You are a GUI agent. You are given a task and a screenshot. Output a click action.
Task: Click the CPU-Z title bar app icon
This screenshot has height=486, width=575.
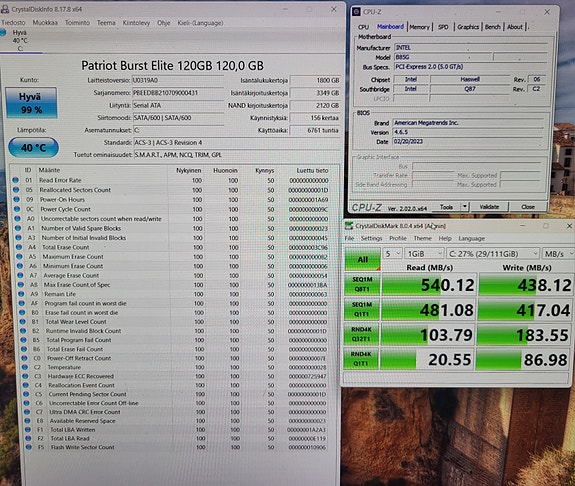(x=356, y=12)
